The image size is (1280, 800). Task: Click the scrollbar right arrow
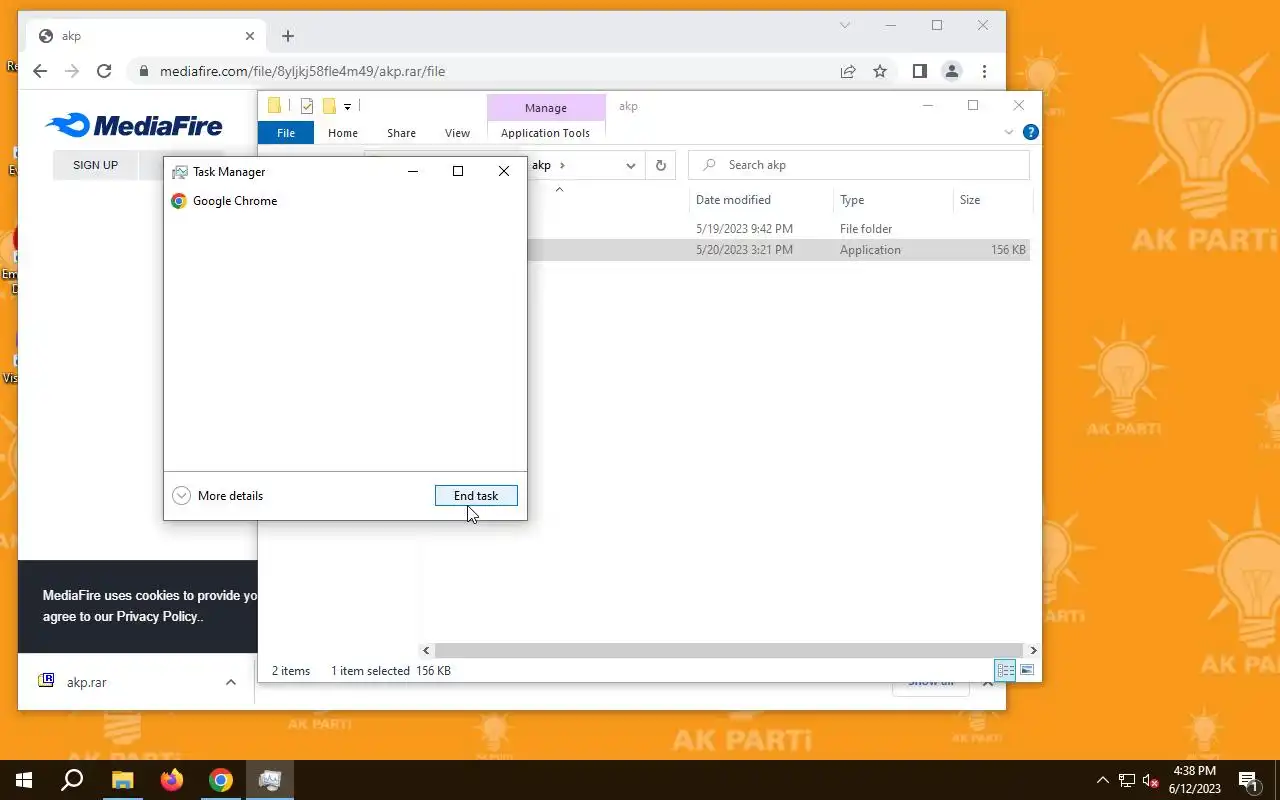tap(1033, 650)
